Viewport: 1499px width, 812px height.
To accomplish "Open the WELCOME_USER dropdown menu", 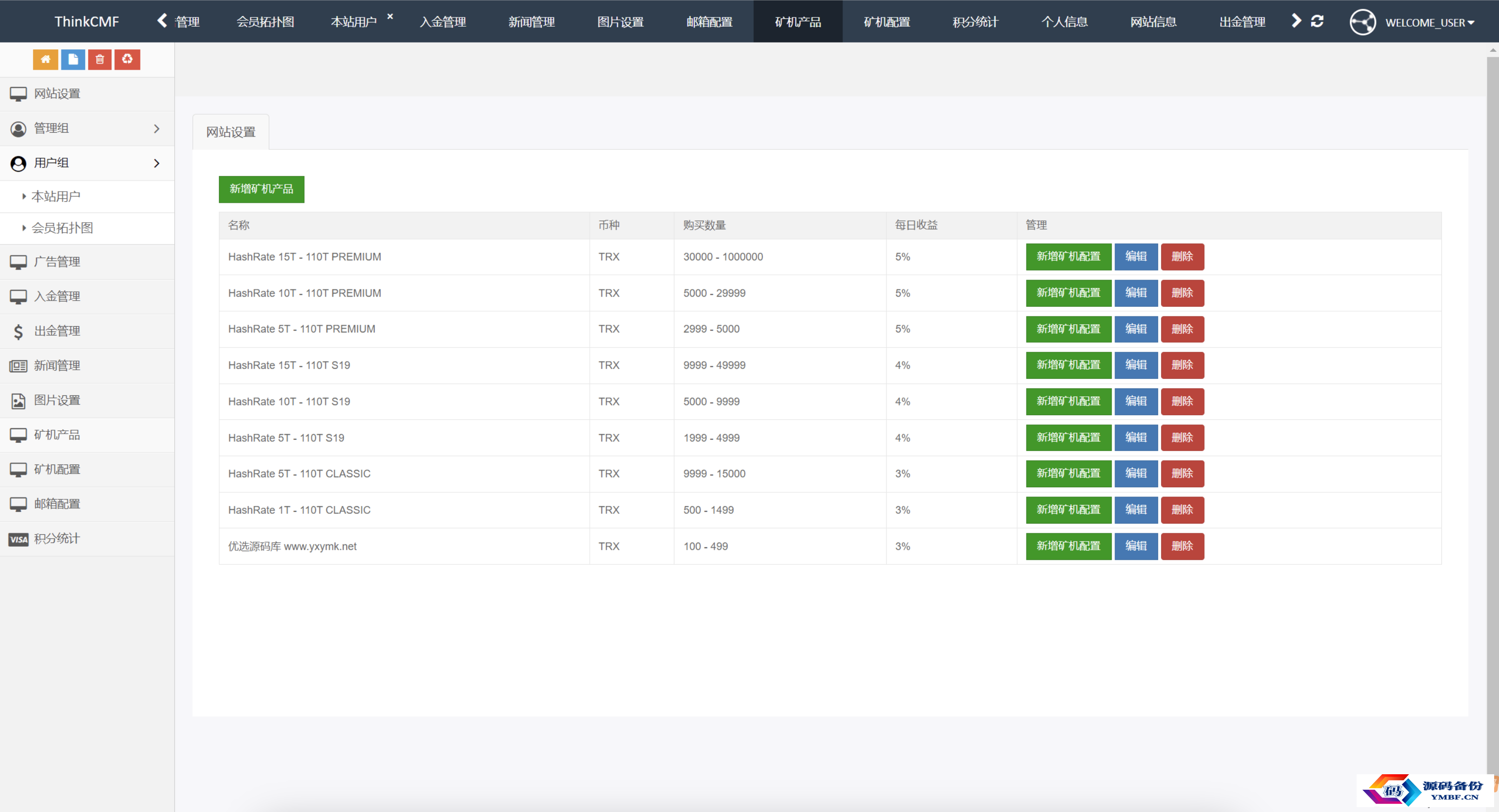I will [1429, 23].
